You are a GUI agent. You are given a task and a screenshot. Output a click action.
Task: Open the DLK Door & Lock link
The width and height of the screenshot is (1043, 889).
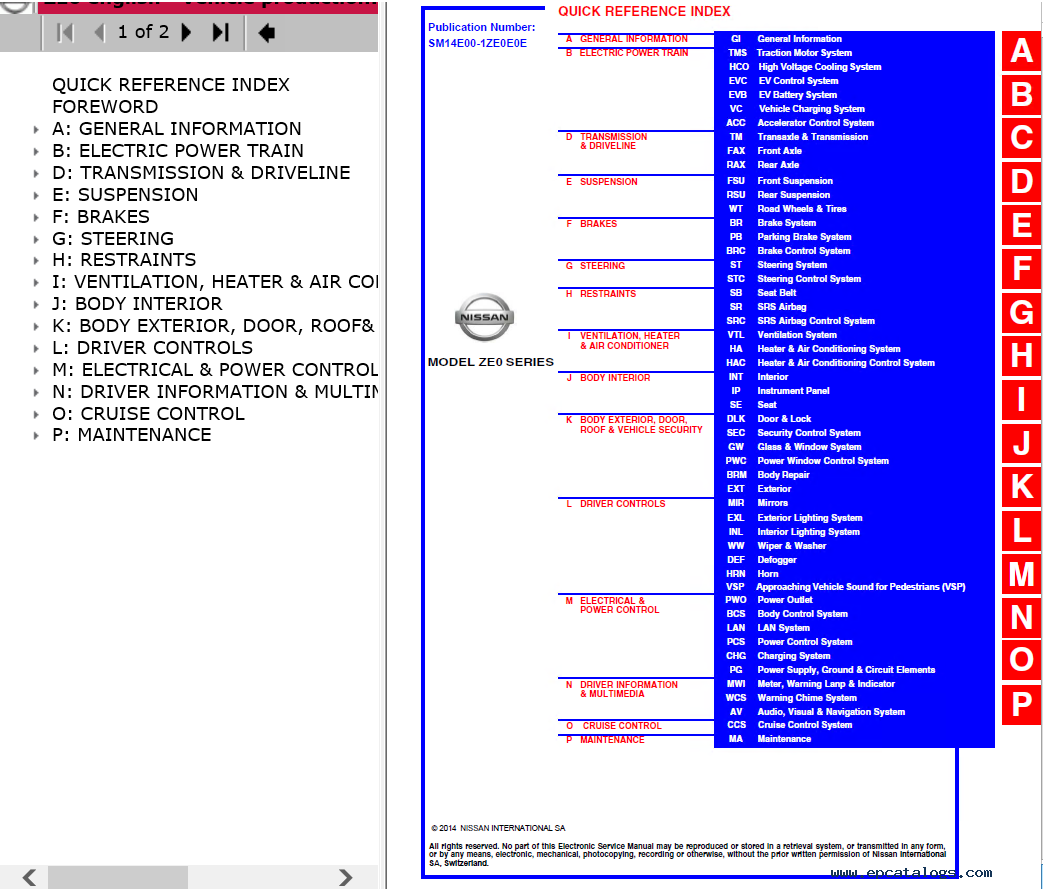(x=769, y=419)
